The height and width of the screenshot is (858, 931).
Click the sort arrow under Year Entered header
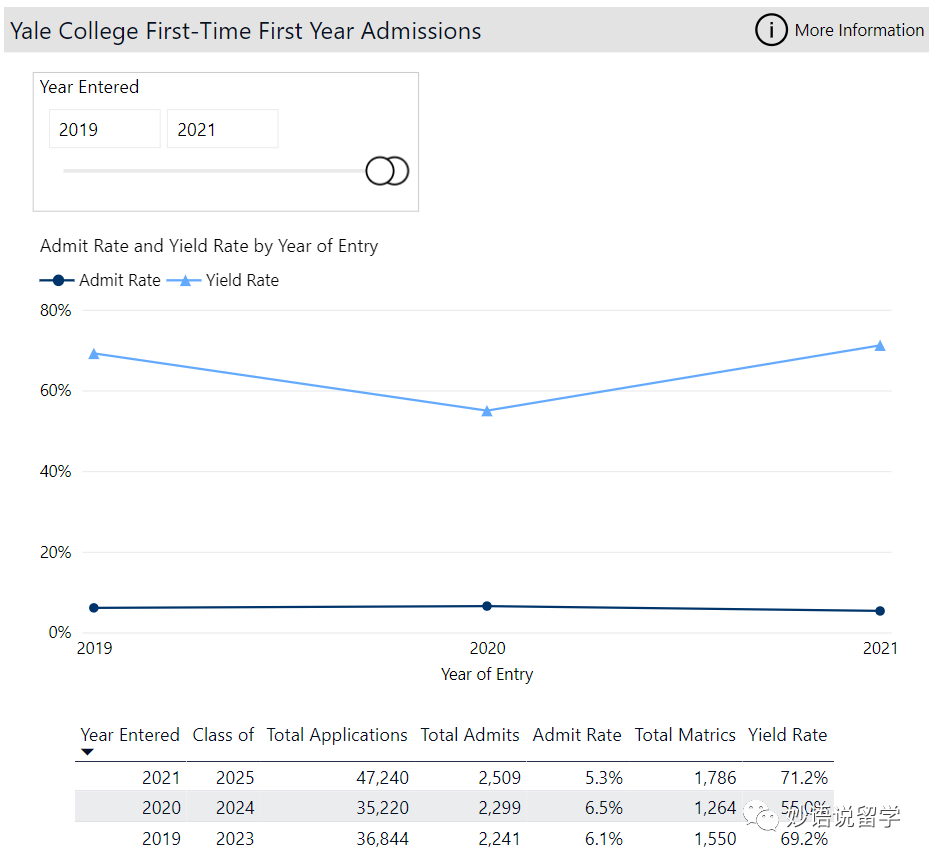87,752
